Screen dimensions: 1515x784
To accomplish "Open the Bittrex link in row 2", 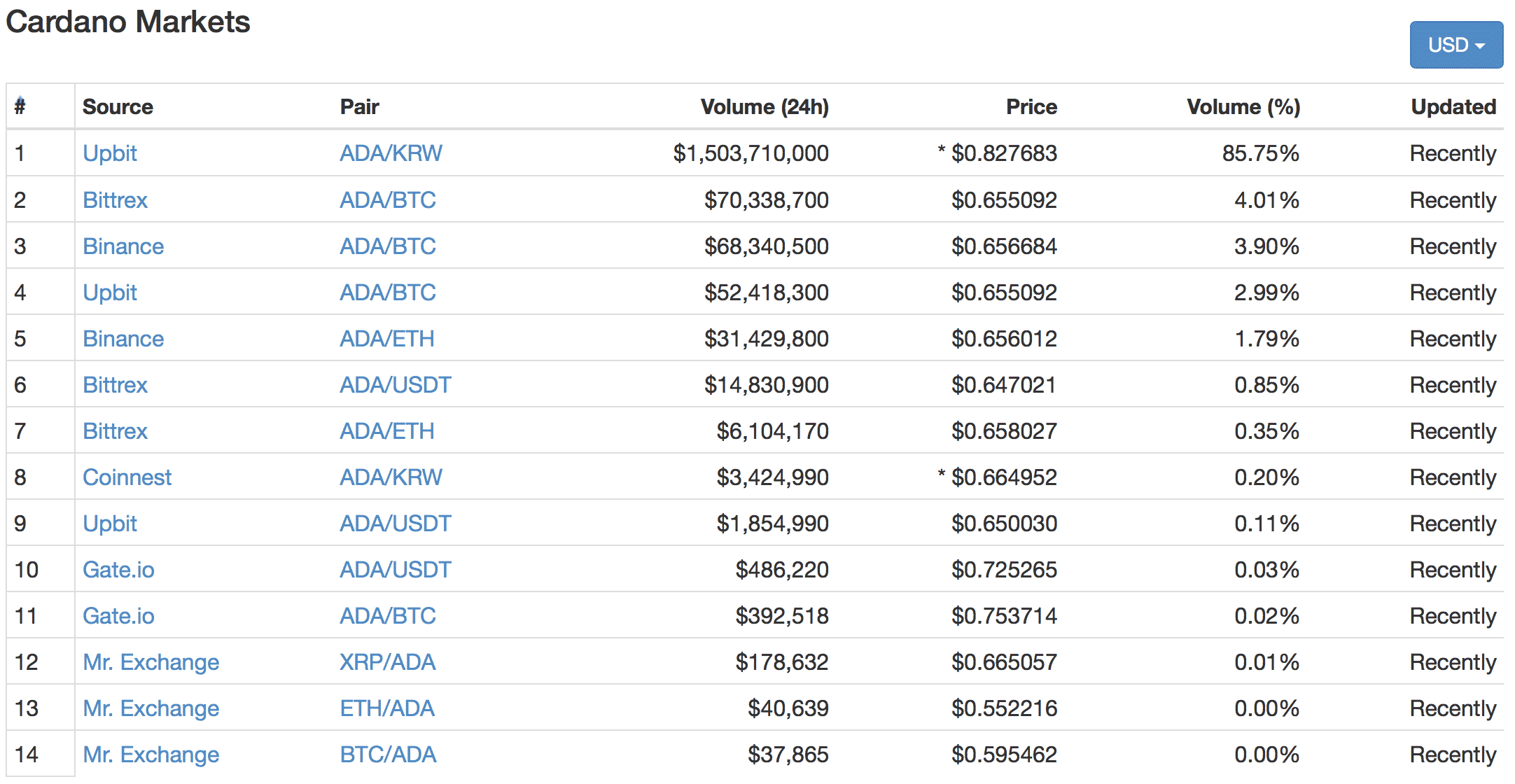I will click(x=115, y=200).
